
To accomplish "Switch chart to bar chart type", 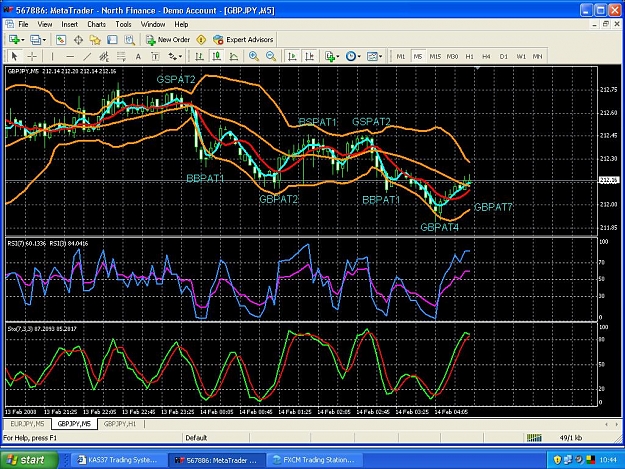I will pos(199,57).
